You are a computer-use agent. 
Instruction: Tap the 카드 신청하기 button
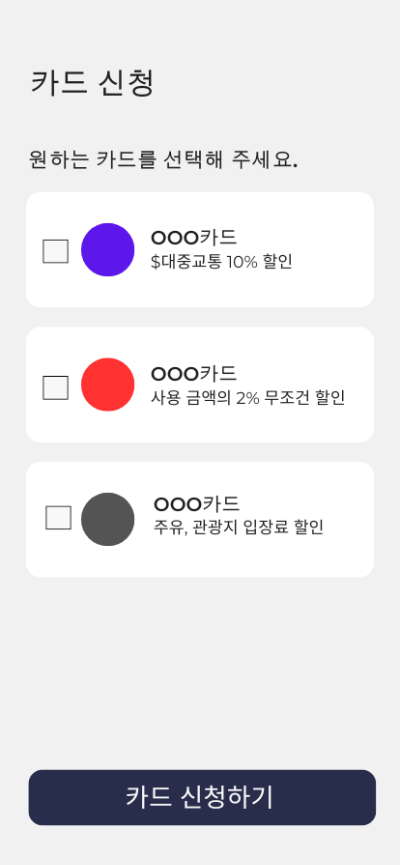(202, 797)
